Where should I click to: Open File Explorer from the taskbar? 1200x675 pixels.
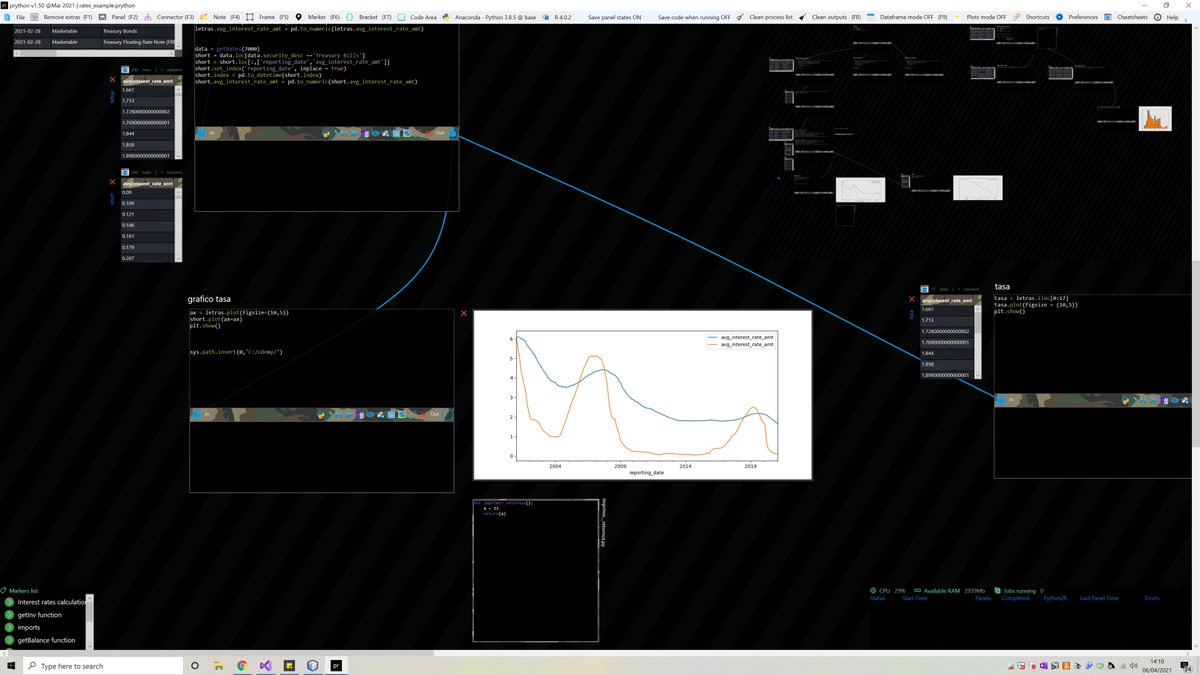218,665
